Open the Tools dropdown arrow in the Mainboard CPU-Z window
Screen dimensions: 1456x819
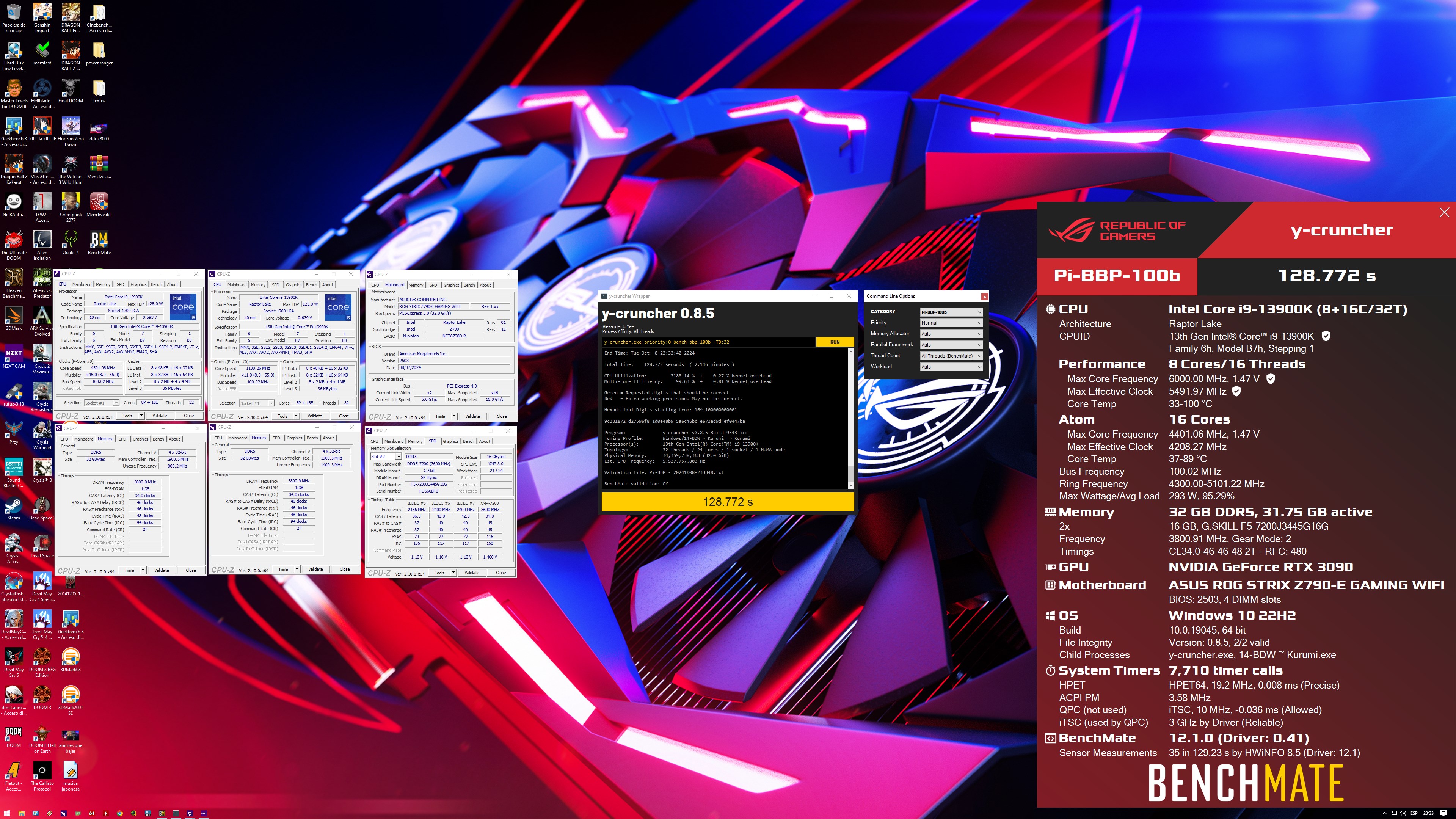[x=453, y=417]
